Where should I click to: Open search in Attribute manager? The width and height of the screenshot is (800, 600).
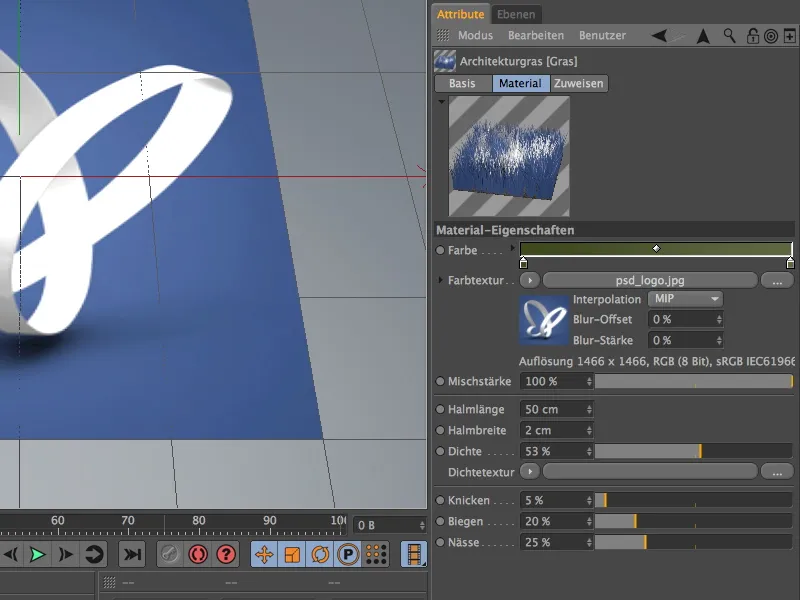tap(730, 36)
